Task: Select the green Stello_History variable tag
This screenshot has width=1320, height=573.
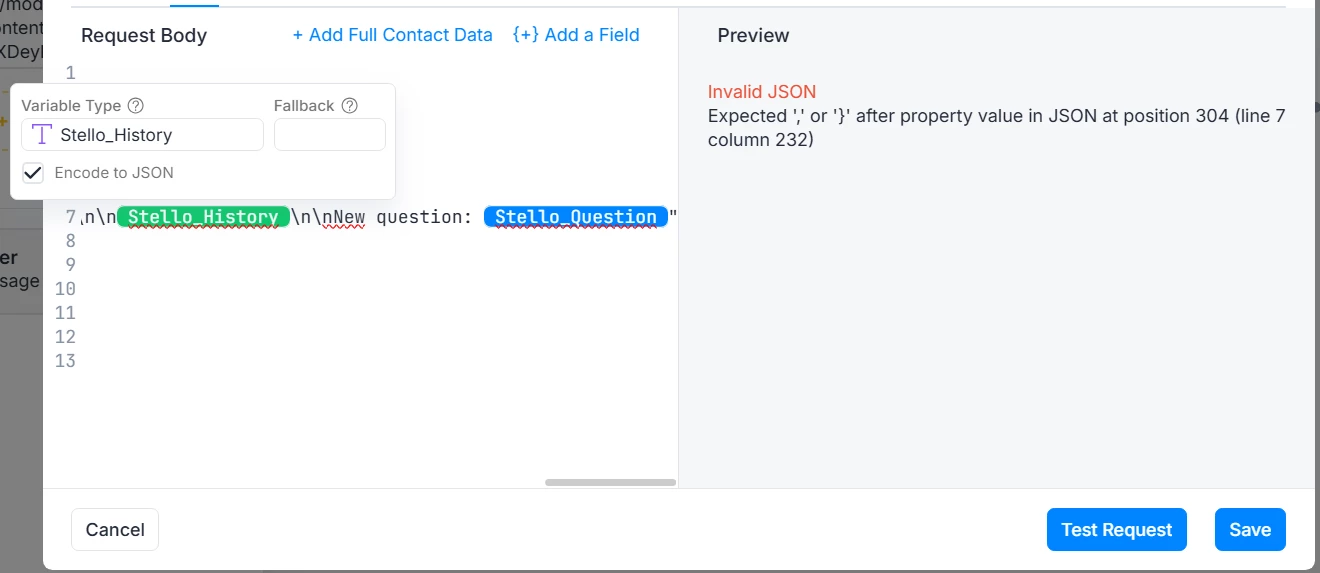Action: pos(203,217)
